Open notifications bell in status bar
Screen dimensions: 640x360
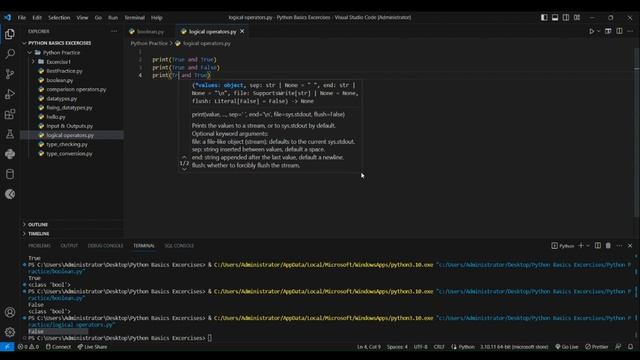tap(630, 347)
